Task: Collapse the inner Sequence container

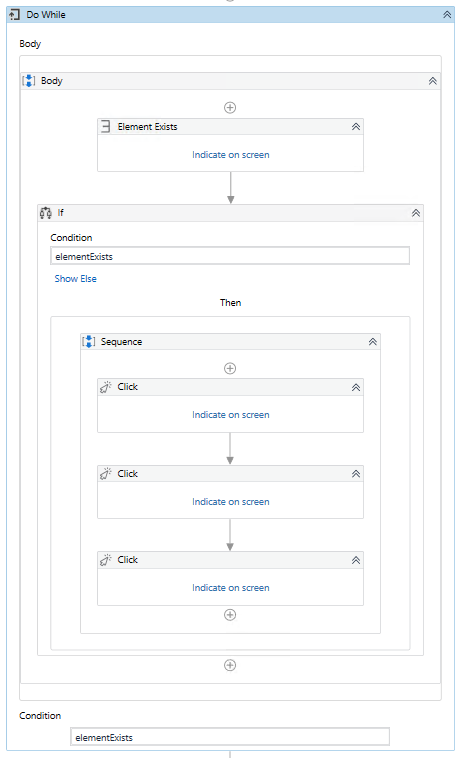Action: point(373,342)
